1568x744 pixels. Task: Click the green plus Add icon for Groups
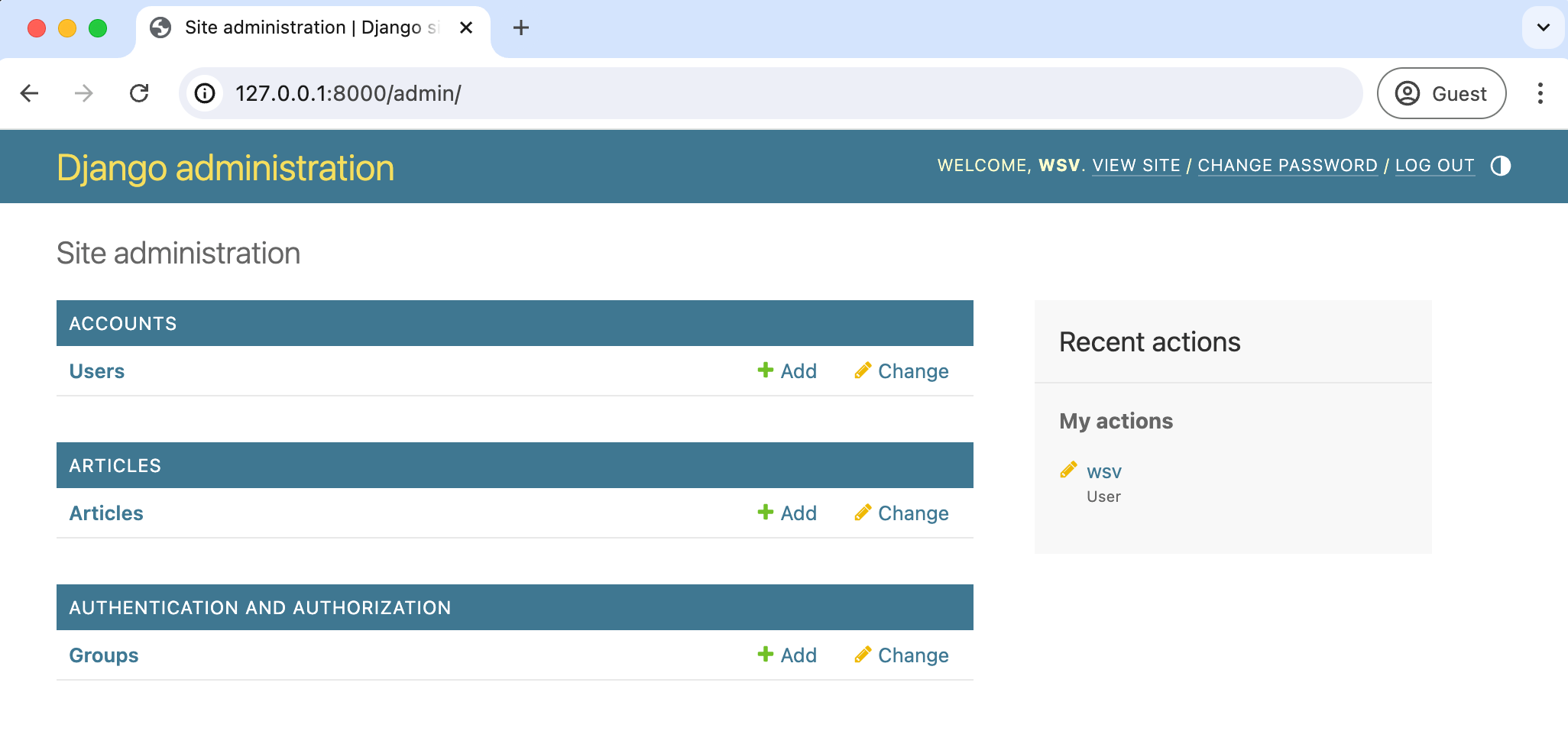click(x=765, y=655)
